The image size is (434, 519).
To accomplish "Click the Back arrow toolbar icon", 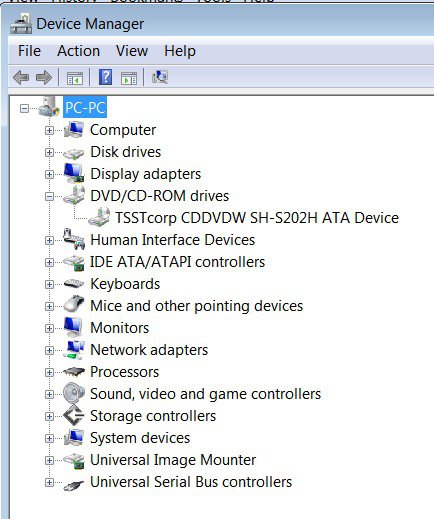I will click(21, 78).
